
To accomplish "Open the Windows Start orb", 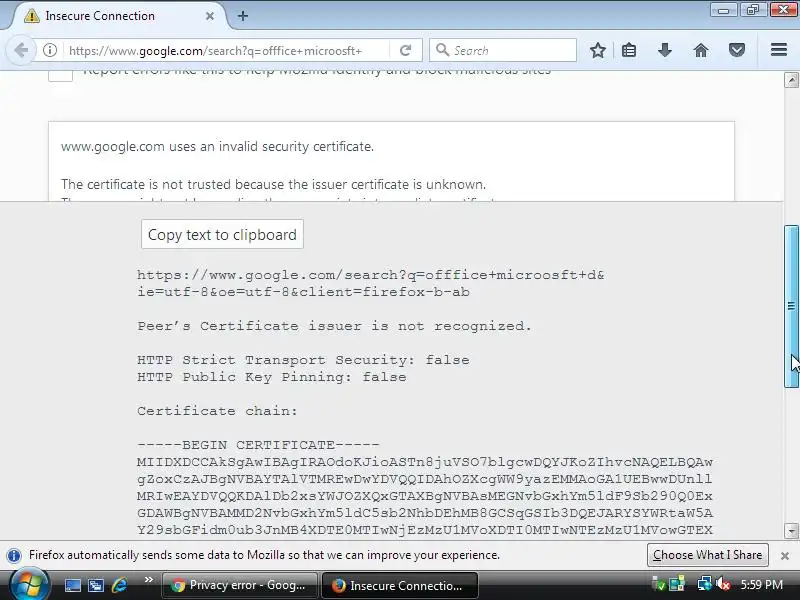I will click(x=30, y=585).
